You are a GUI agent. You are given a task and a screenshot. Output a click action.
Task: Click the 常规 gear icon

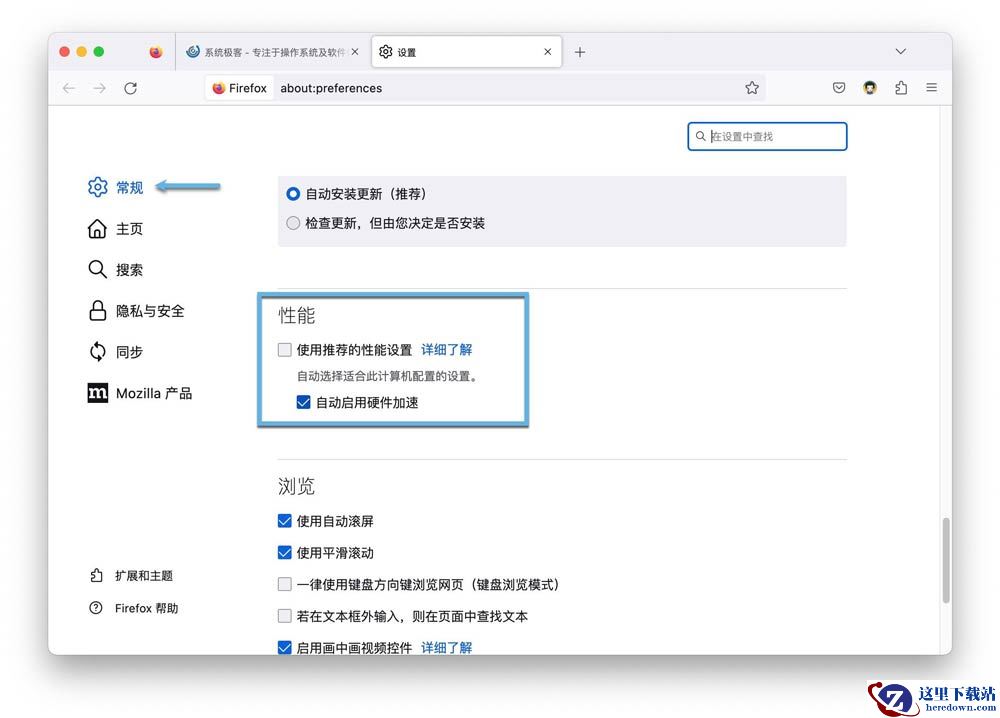pyautogui.click(x=98, y=187)
